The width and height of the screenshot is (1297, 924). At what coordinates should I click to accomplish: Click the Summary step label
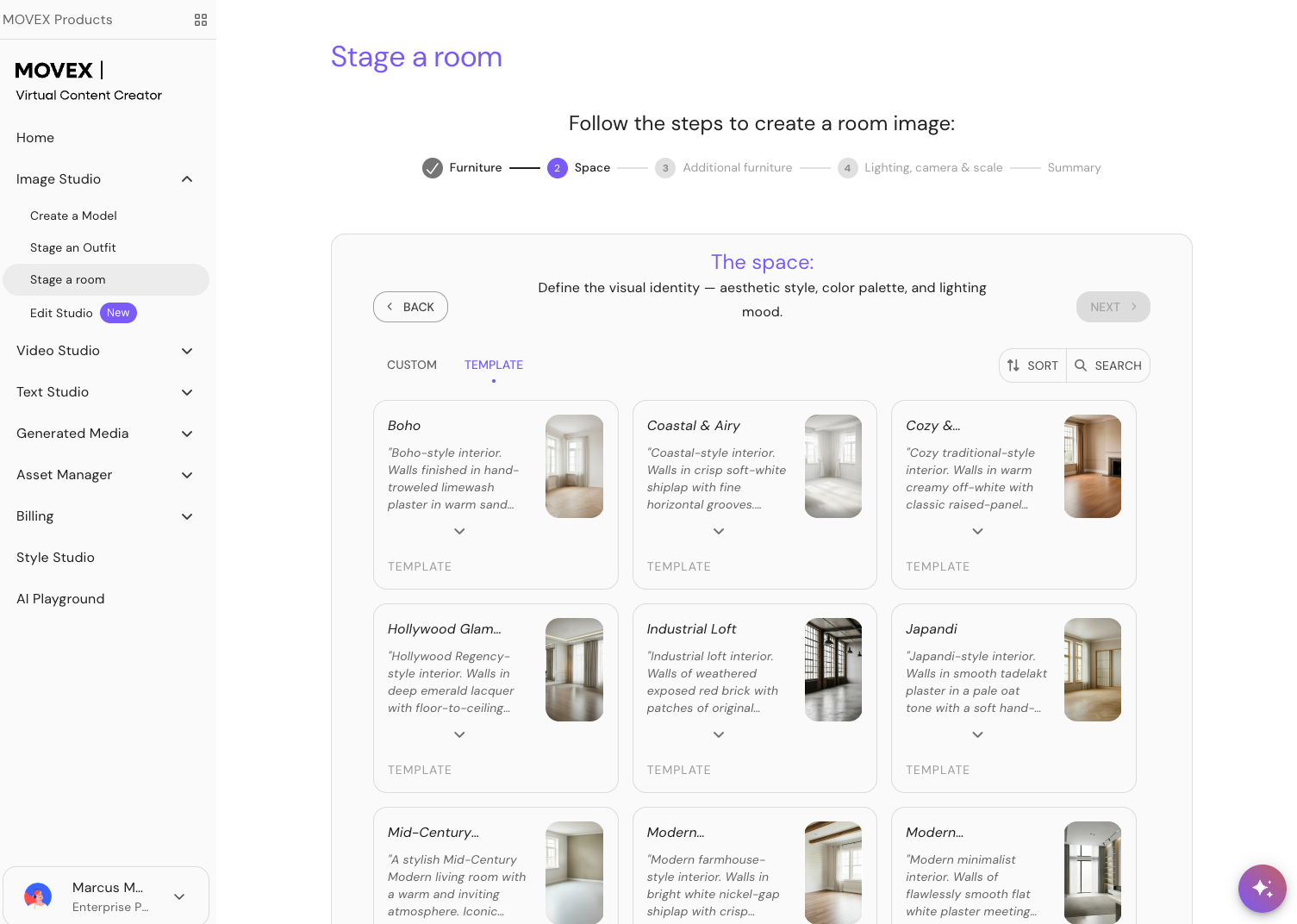tap(1075, 168)
